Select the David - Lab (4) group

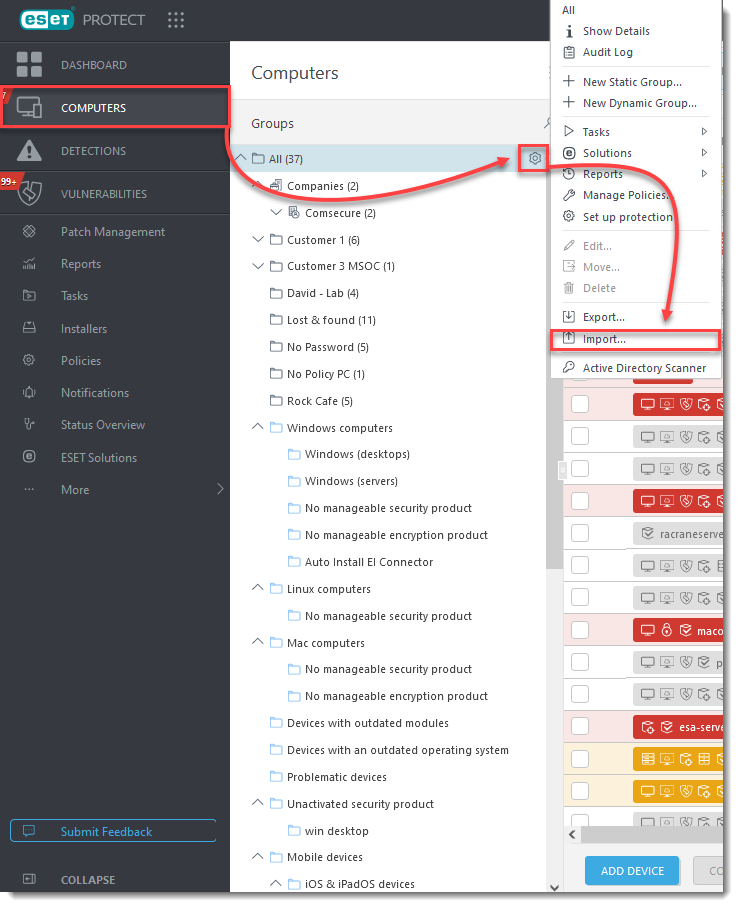pyautogui.click(x=323, y=293)
